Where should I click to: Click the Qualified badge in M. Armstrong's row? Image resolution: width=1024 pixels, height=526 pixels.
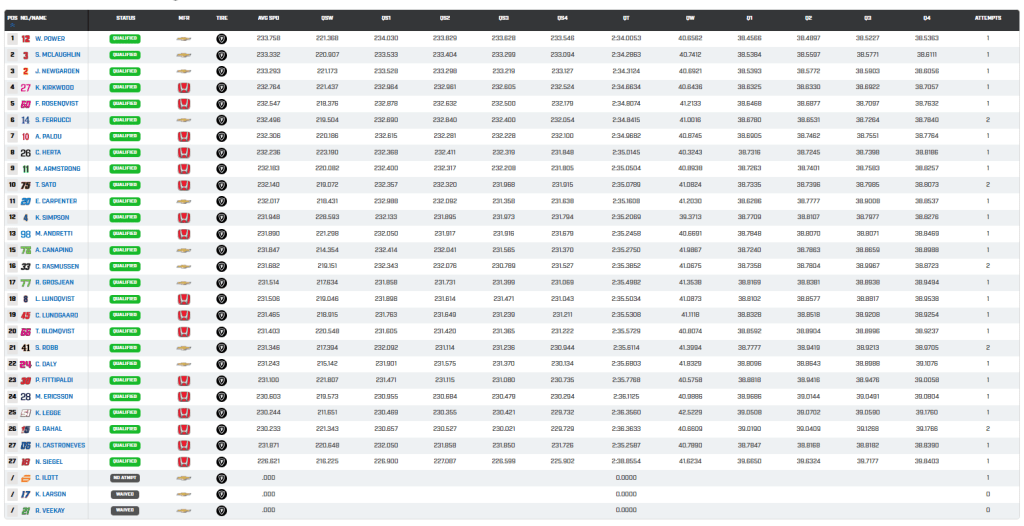point(125,169)
